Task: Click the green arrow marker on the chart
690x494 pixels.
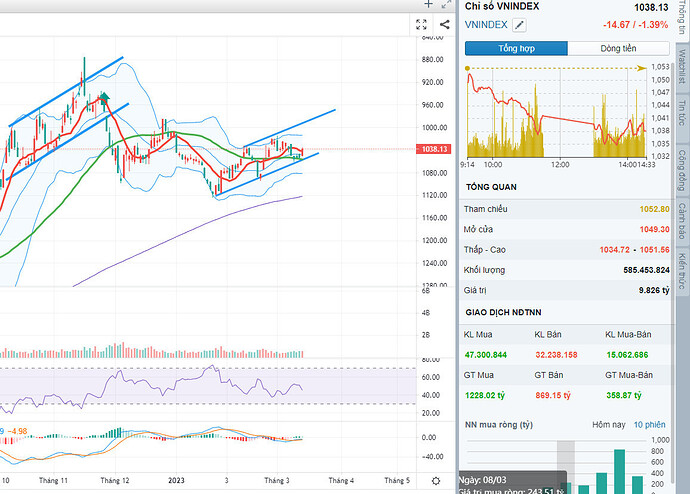Action: [x=103, y=98]
